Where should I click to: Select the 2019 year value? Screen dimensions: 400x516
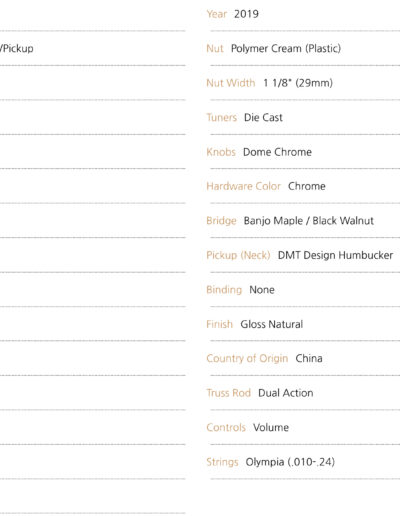click(246, 14)
